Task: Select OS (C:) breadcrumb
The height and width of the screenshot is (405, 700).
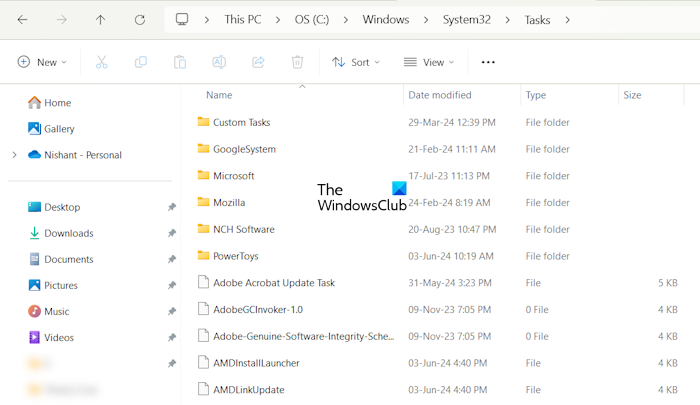Action: 312,20
